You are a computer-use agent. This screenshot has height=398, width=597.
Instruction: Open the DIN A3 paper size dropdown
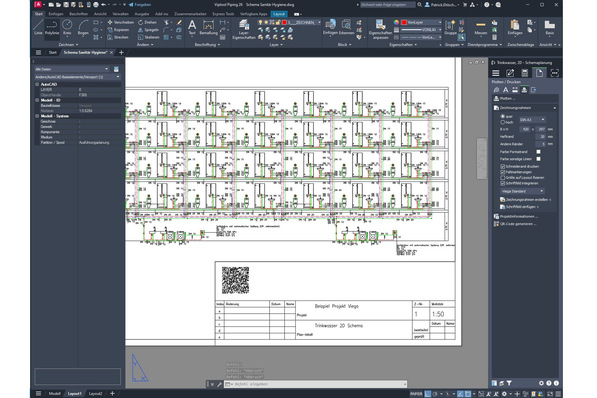click(x=532, y=120)
